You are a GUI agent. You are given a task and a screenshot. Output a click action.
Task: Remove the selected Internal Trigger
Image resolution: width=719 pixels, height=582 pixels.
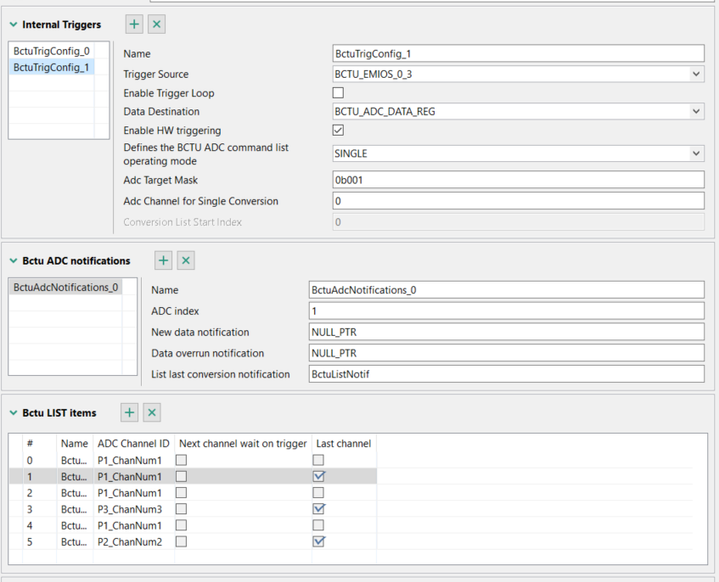pyautogui.click(x=157, y=24)
